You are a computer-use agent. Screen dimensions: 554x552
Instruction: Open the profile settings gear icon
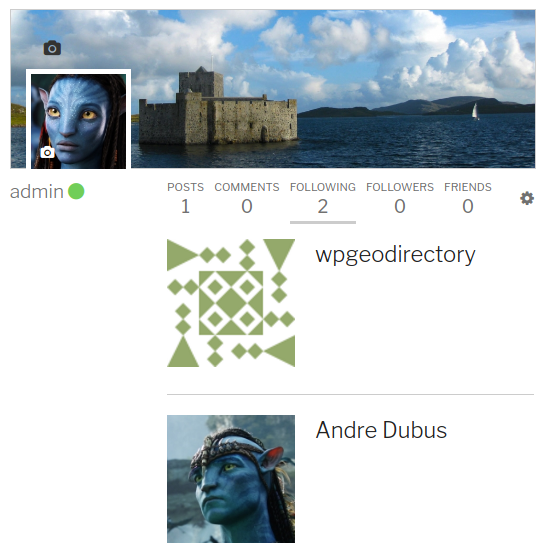click(x=527, y=198)
